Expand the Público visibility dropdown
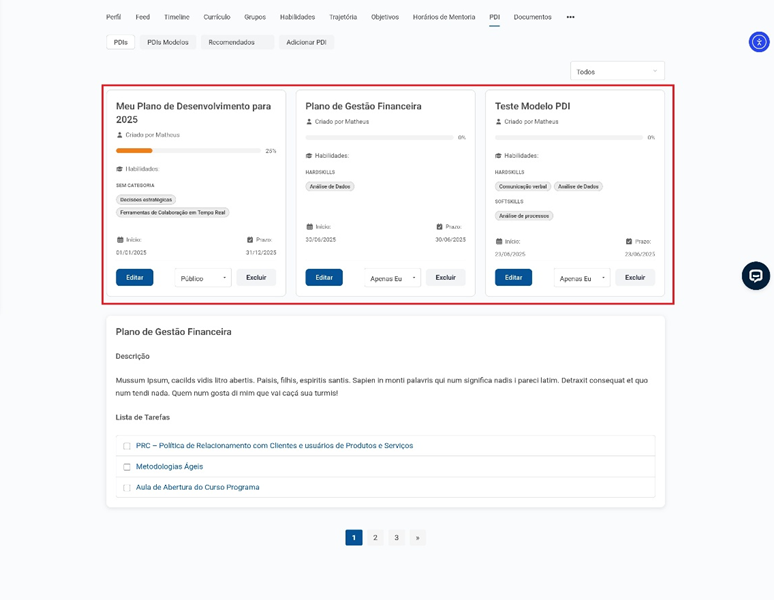Image resolution: width=774 pixels, height=600 pixels. click(203, 278)
